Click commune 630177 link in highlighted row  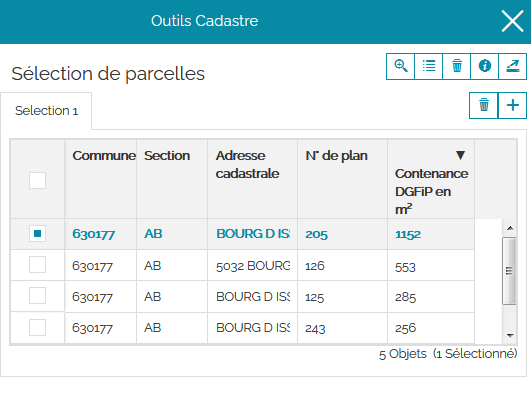94,234
